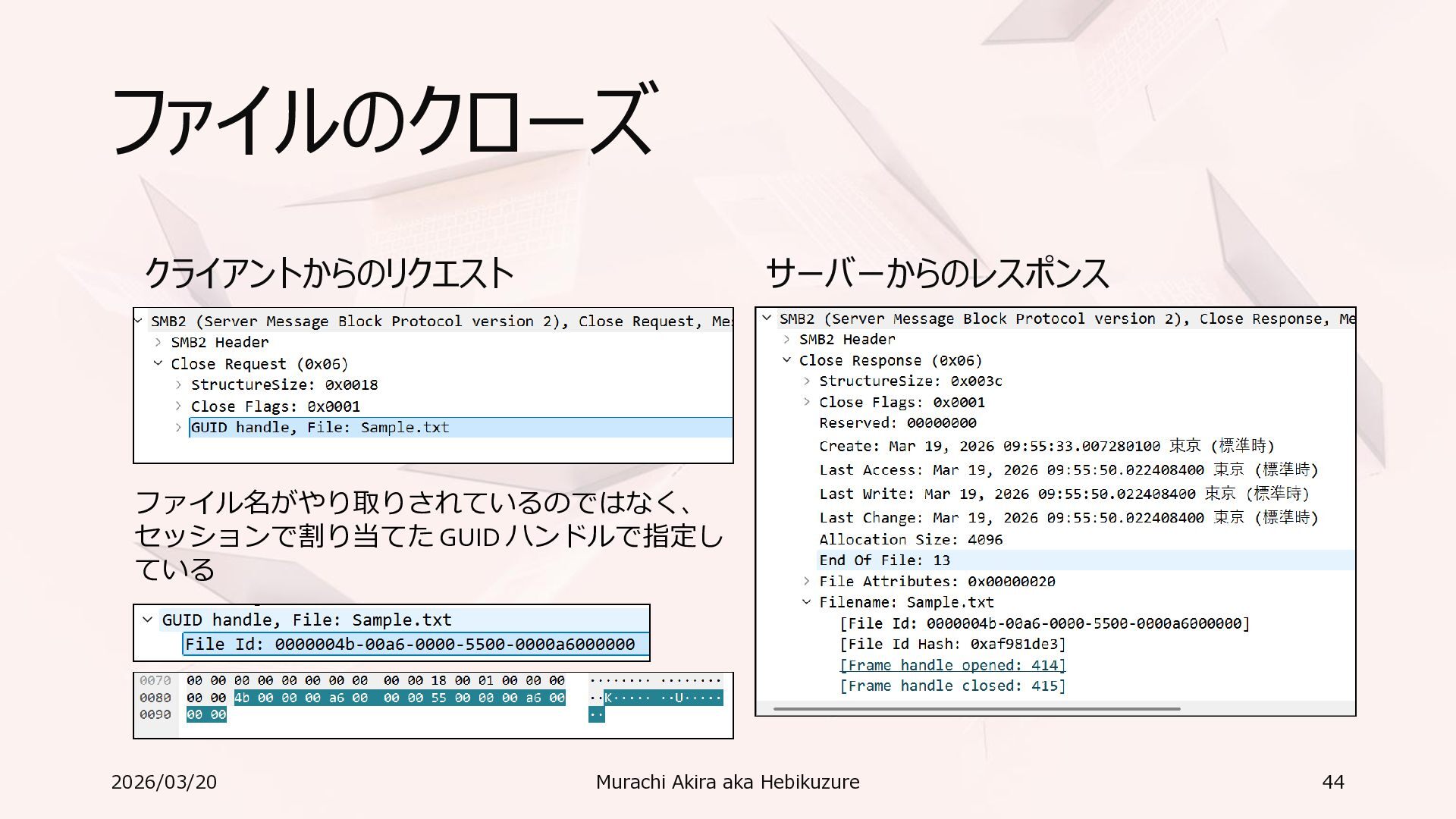The height and width of the screenshot is (819, 1456).
Task: Expand File Attributes 0x00000020 field
Action: click(x=807, y=582)
